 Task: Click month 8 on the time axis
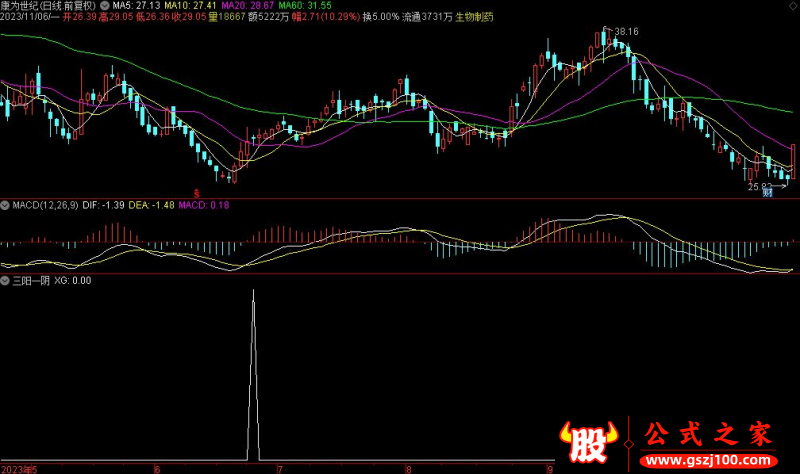pos(408,467)
